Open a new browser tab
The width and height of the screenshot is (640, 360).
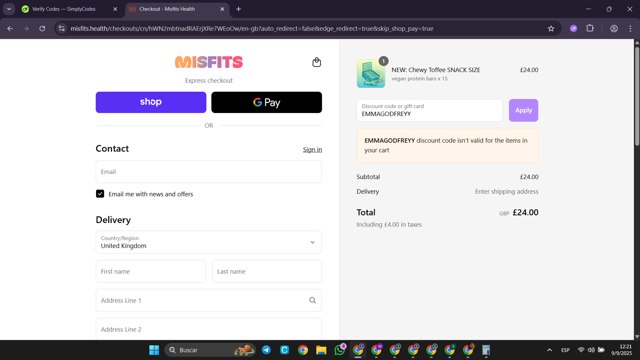pos(238,9)
